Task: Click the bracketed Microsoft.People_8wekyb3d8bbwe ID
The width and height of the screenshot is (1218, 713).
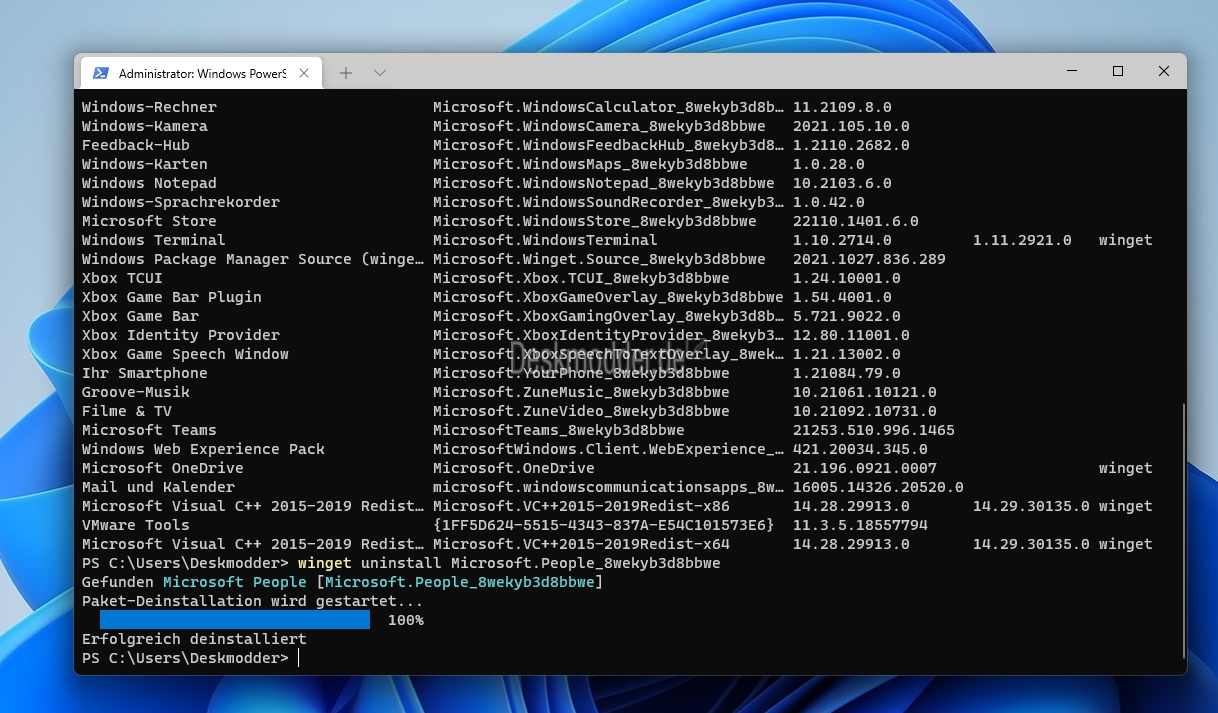Action: [x=460, y=582]
